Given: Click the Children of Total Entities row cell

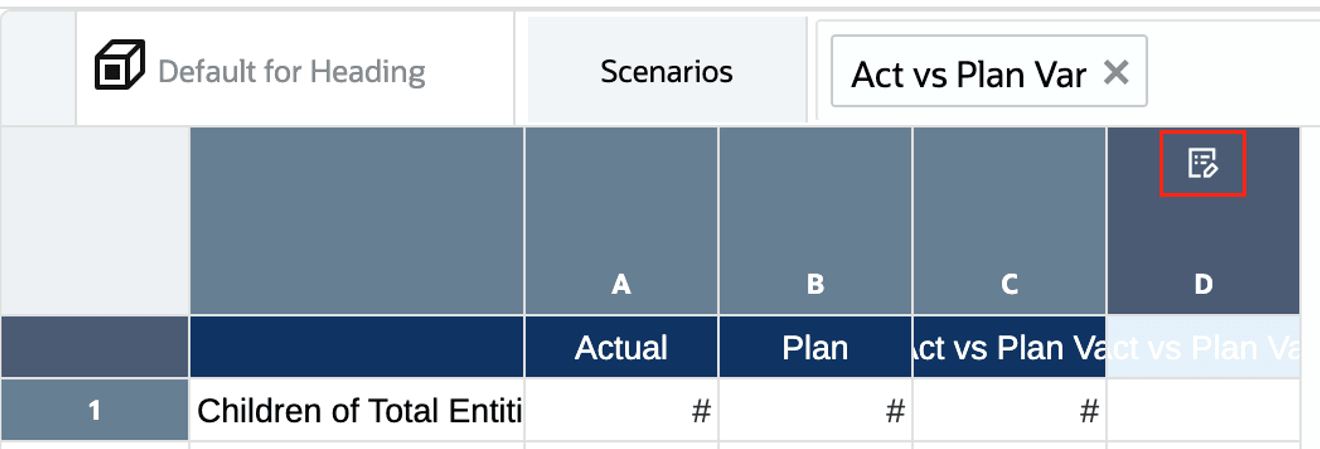Looking at the screenshot, I should 357,410.
